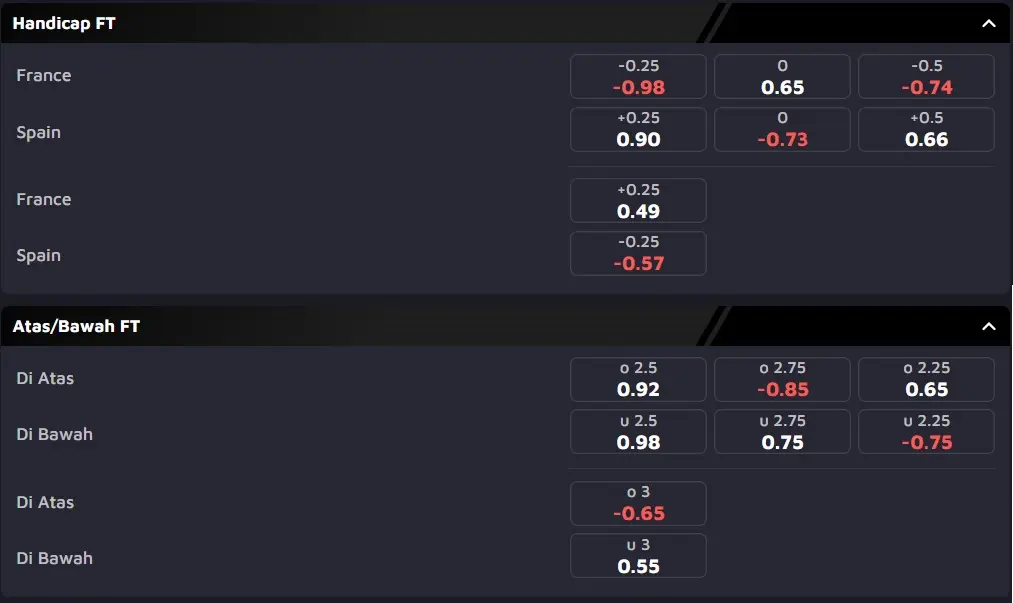Screen dimensions: 1013x603
Task: Pick under 2.25 odds -0.75
Action: pos(926,432)
